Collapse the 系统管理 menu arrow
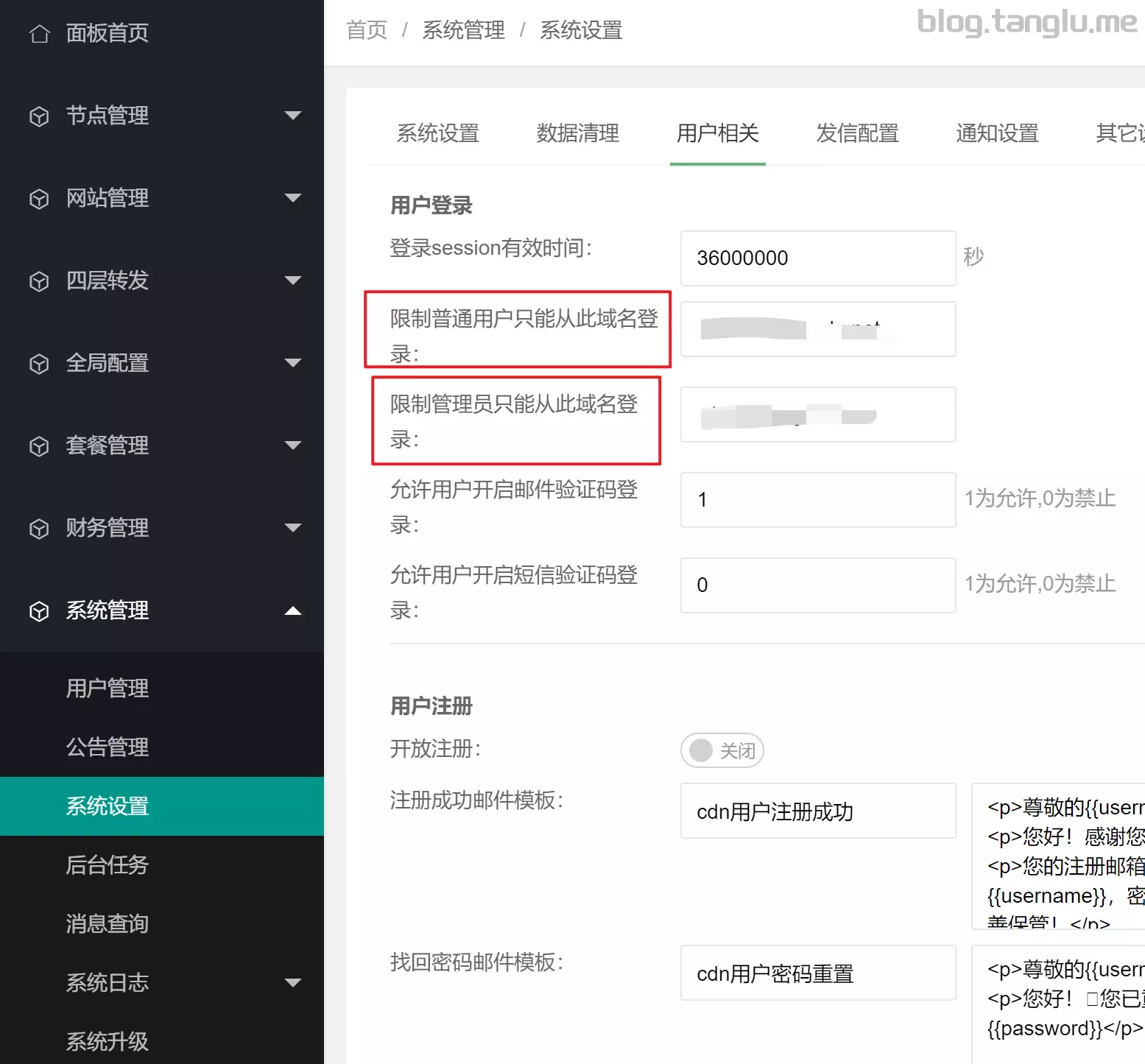 [293, 610]
